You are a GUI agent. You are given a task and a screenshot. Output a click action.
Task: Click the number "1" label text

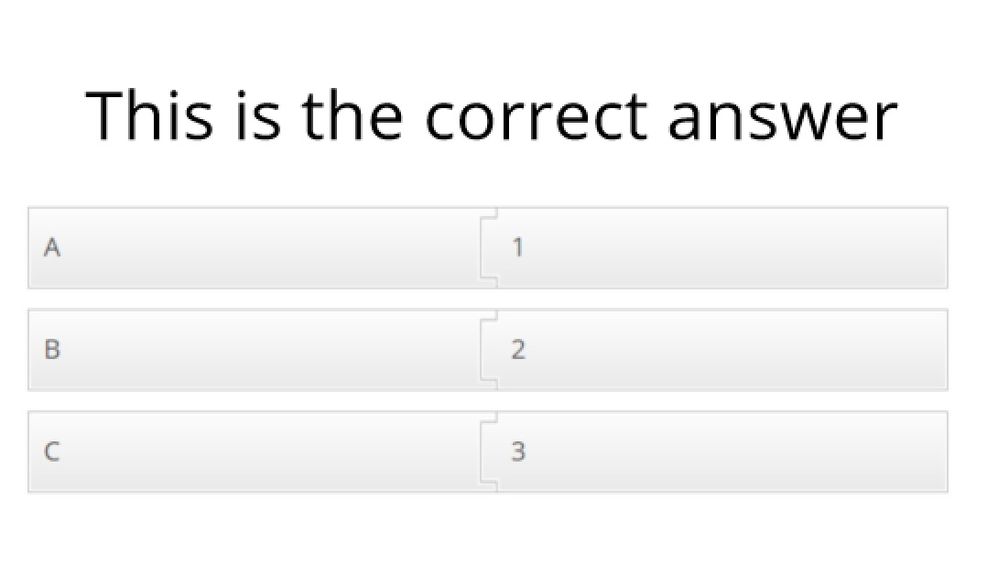tap(517, 248)
